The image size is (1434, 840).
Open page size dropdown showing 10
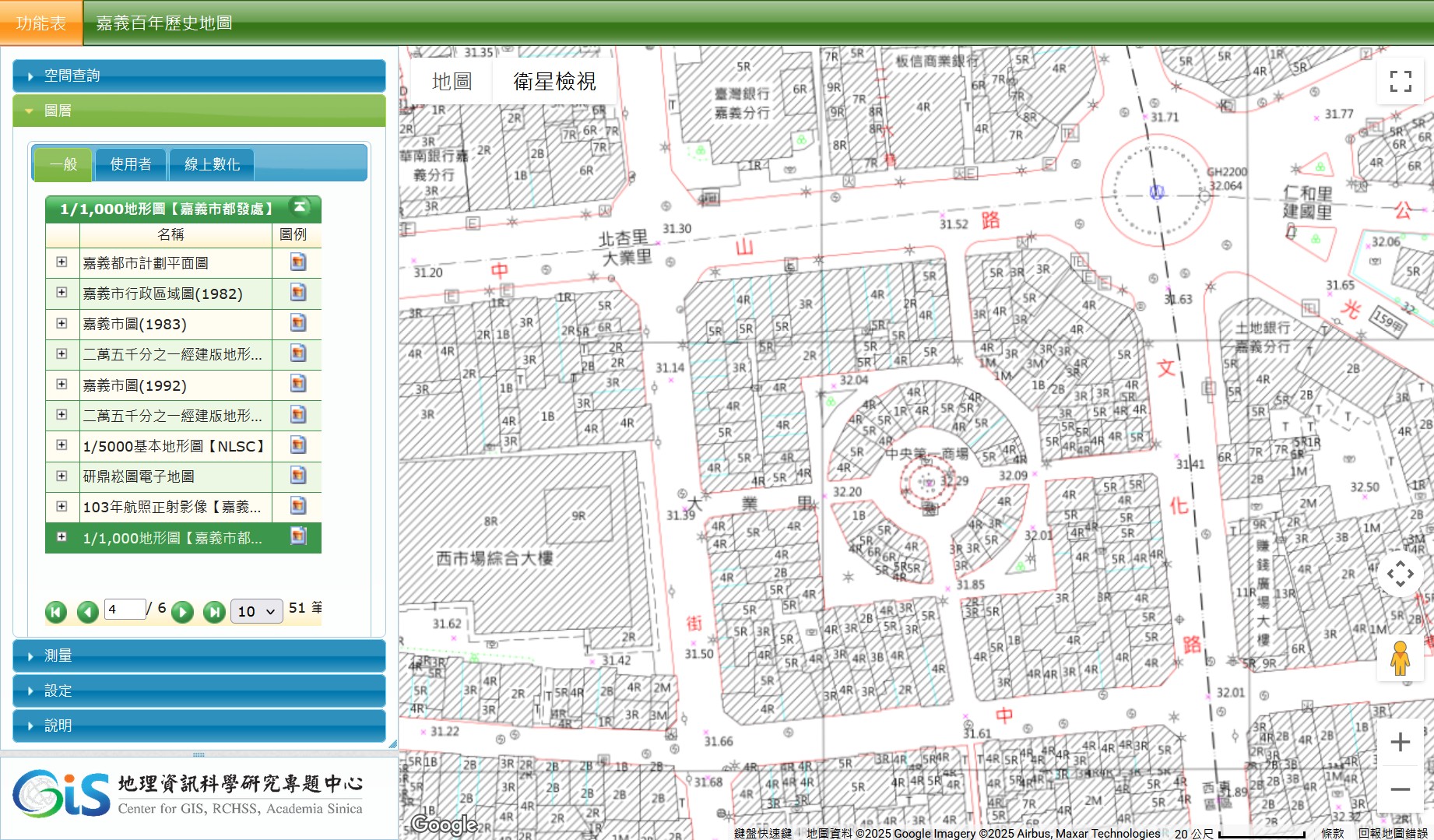point(256,611)
